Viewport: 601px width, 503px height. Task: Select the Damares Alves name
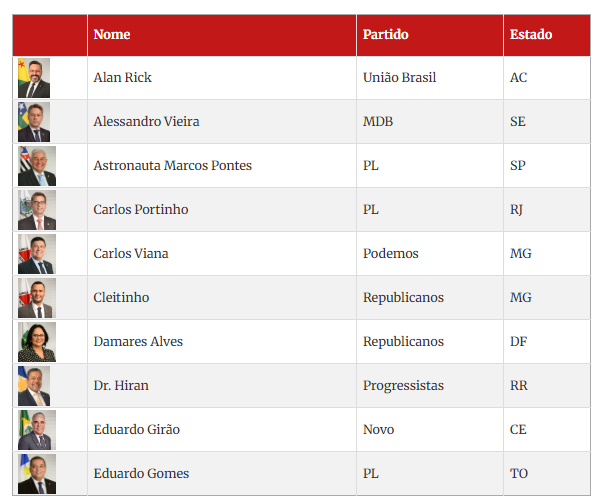point(138,341)
